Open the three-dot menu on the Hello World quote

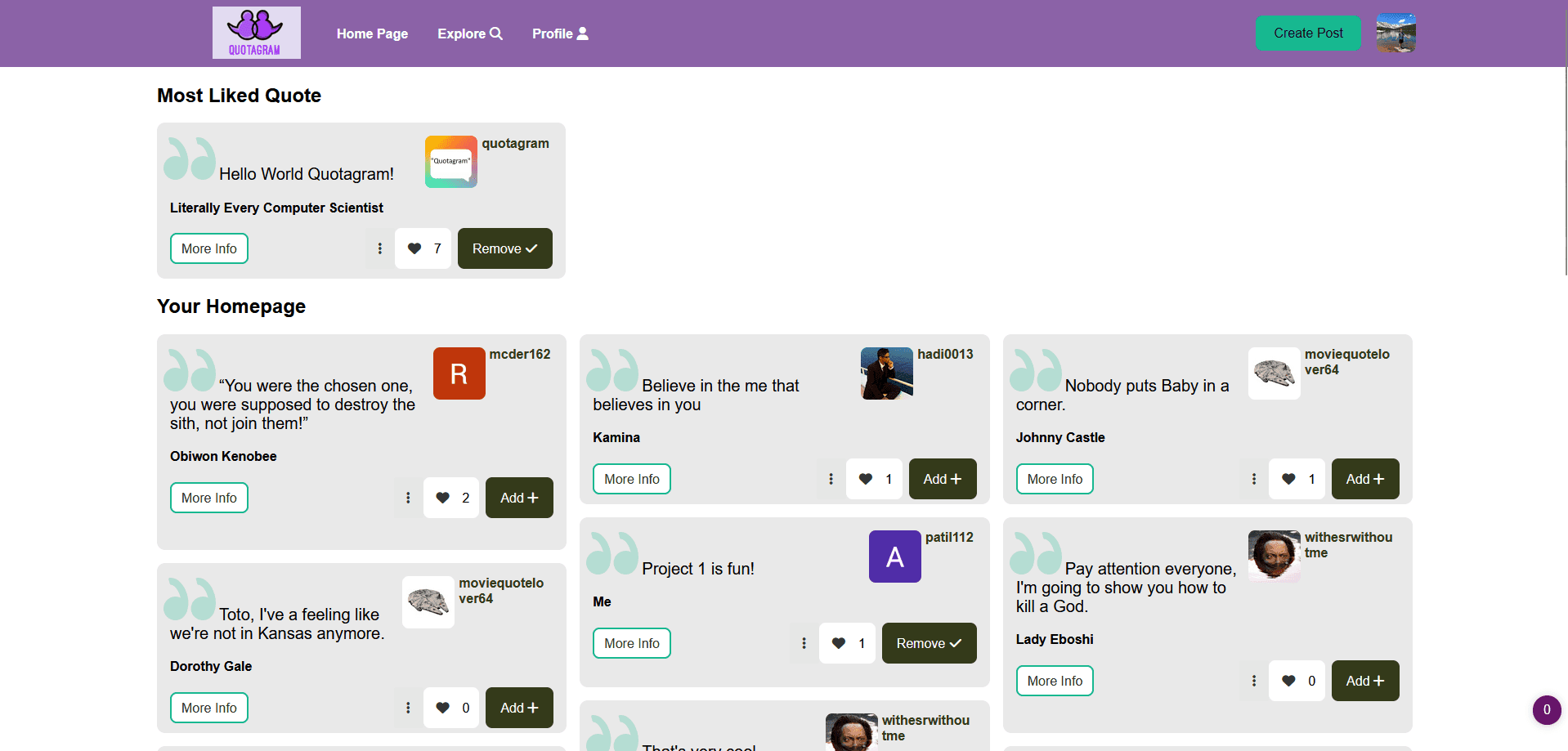coord(379,248)
